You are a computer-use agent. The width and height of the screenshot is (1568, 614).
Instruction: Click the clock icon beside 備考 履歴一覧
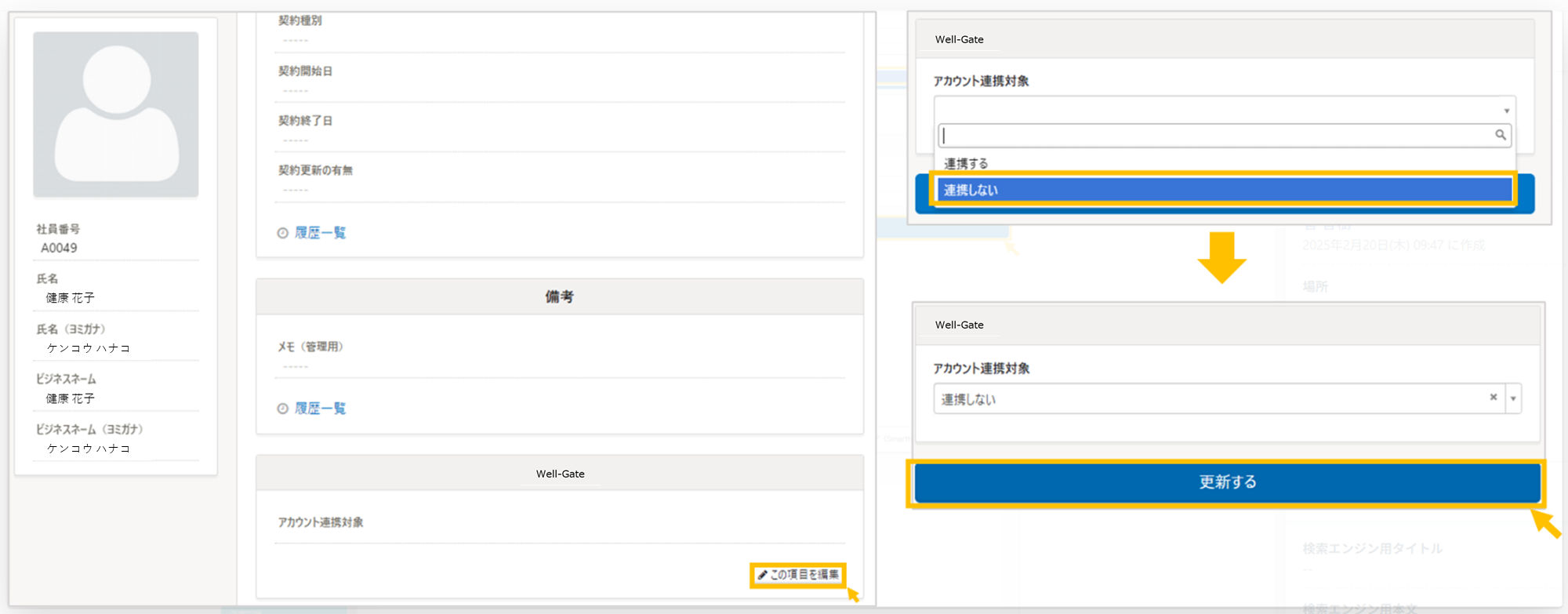tap(282, 409)
